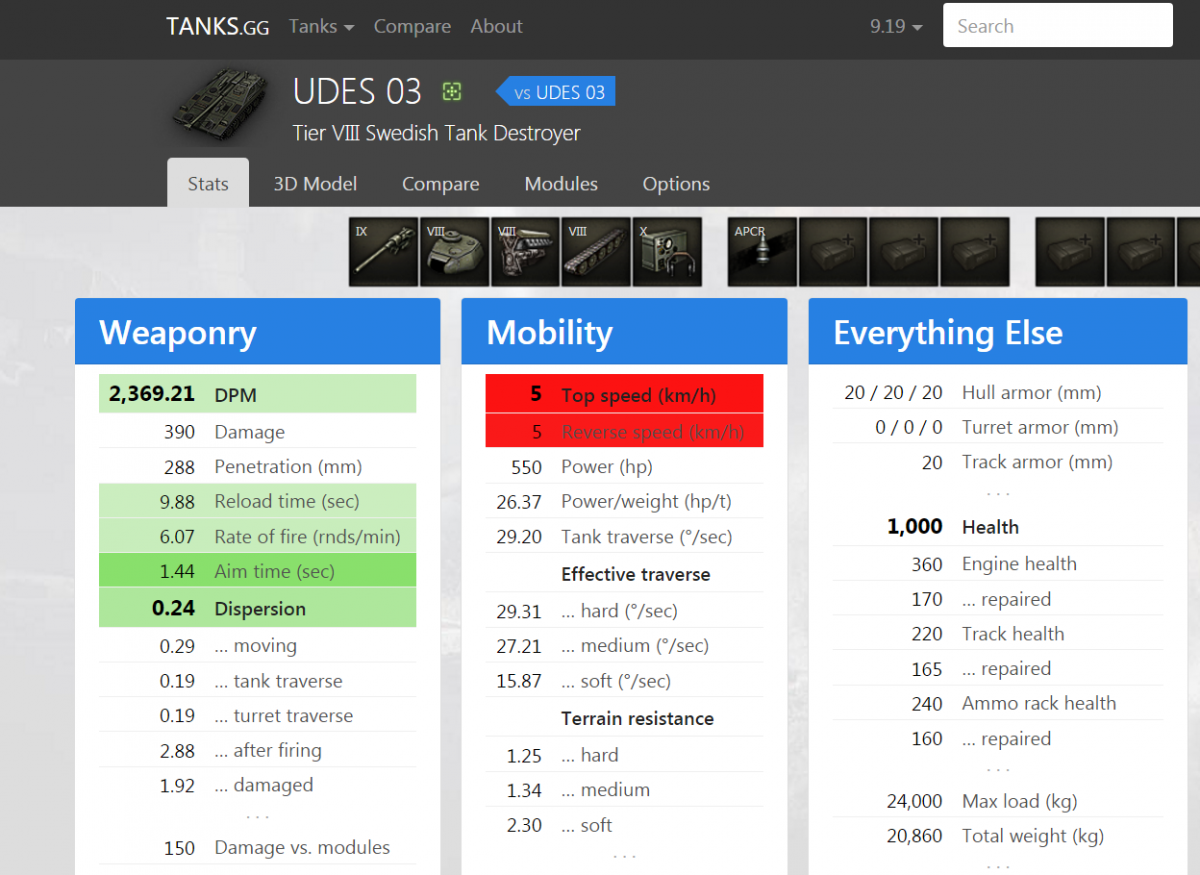This screenshot has height=875, width=1200.
Task: Select the tier VIII tracks module icon
Action: click(597, 252)
